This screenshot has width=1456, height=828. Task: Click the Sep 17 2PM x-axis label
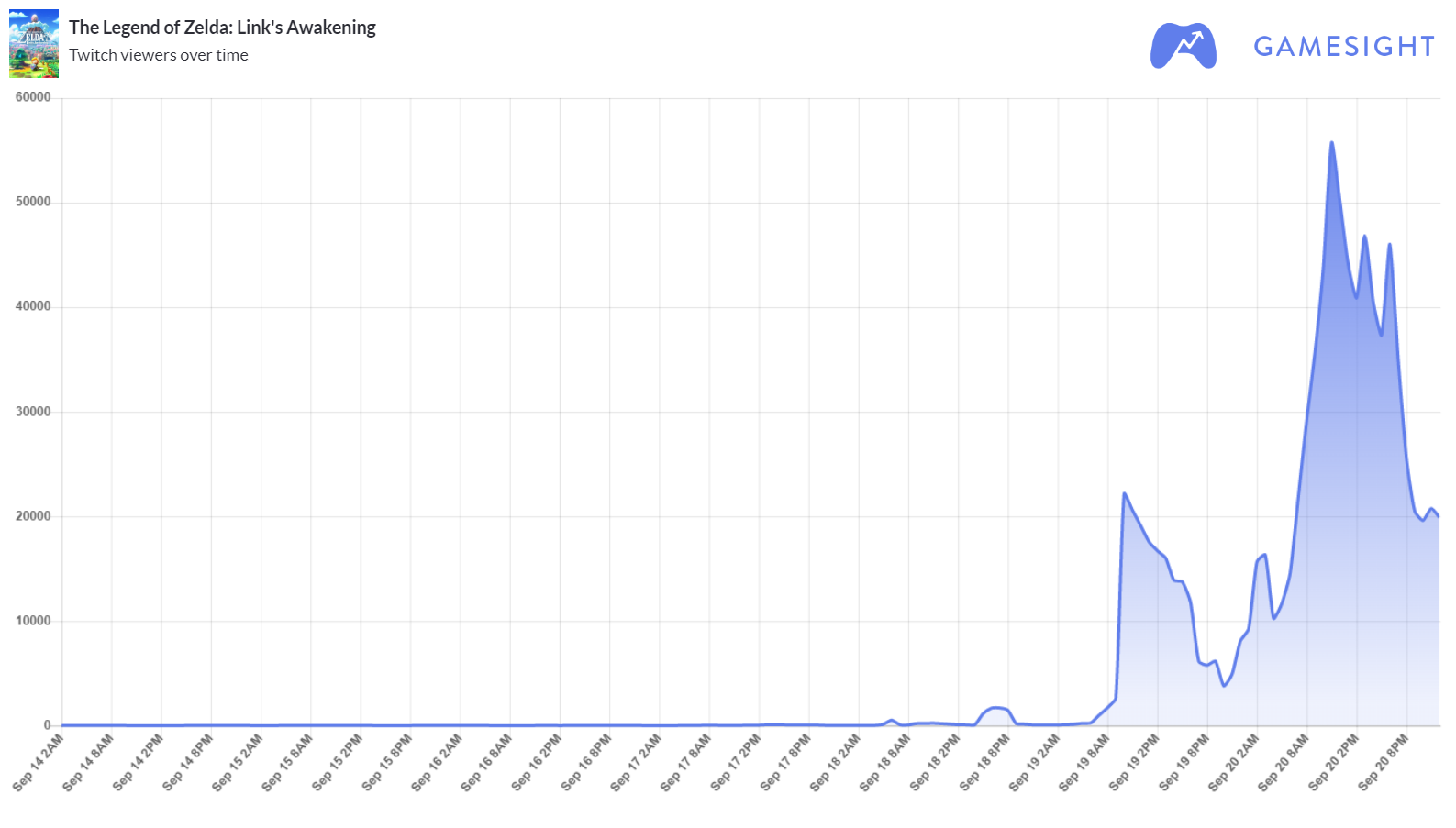click(x=736, y=762)
